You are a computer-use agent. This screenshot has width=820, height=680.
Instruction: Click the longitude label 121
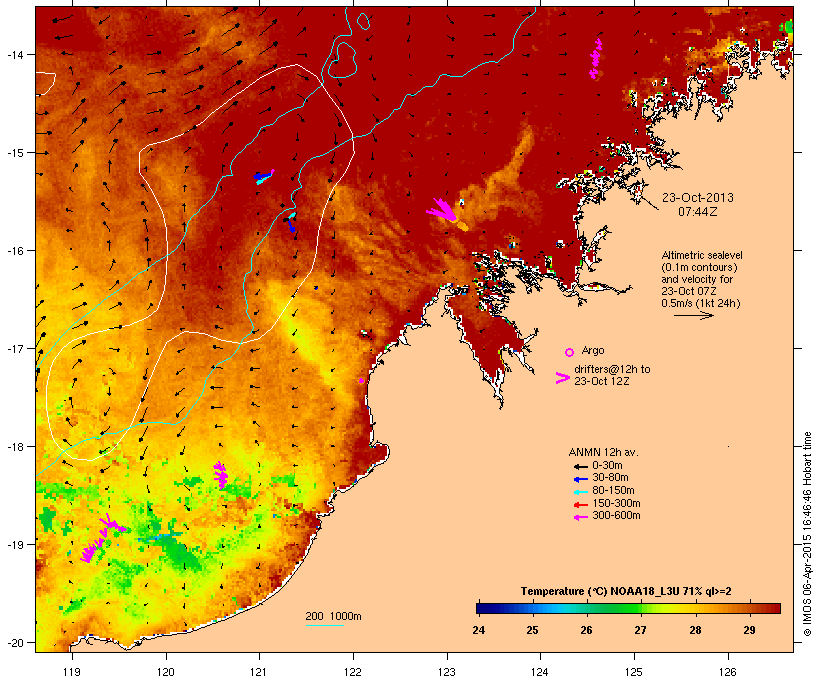pos(259,672)
